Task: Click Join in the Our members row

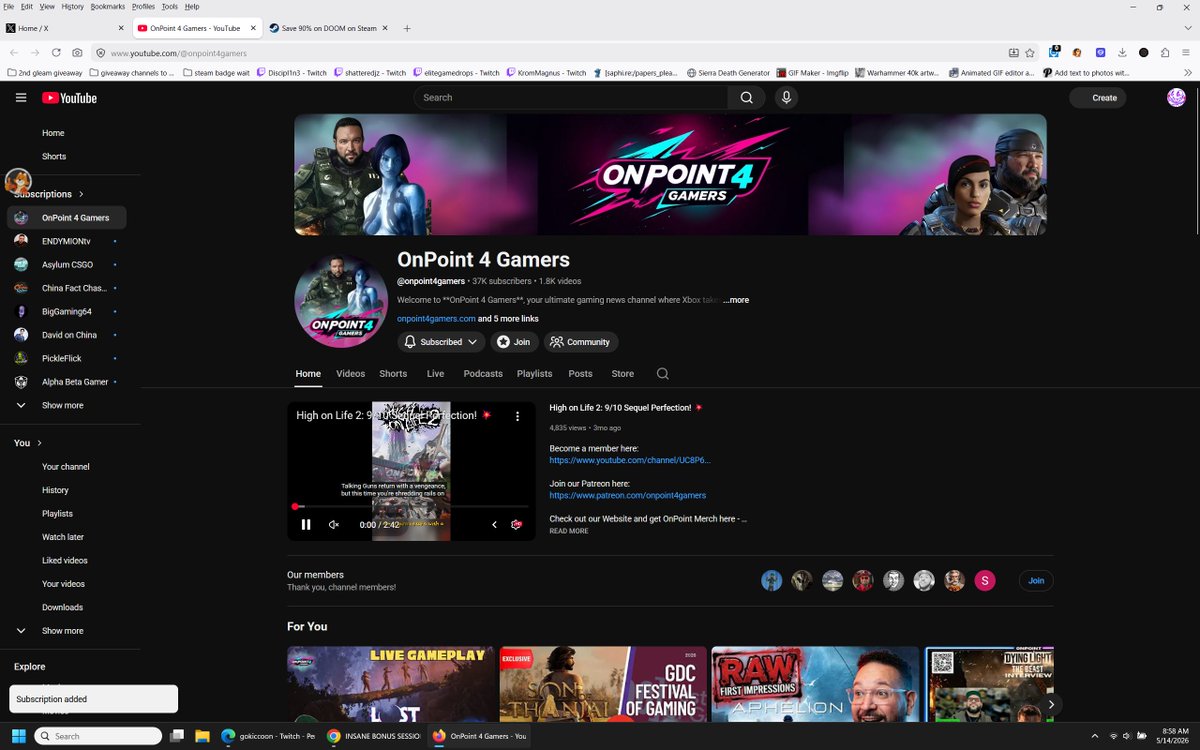Action: pos(1036,580)
